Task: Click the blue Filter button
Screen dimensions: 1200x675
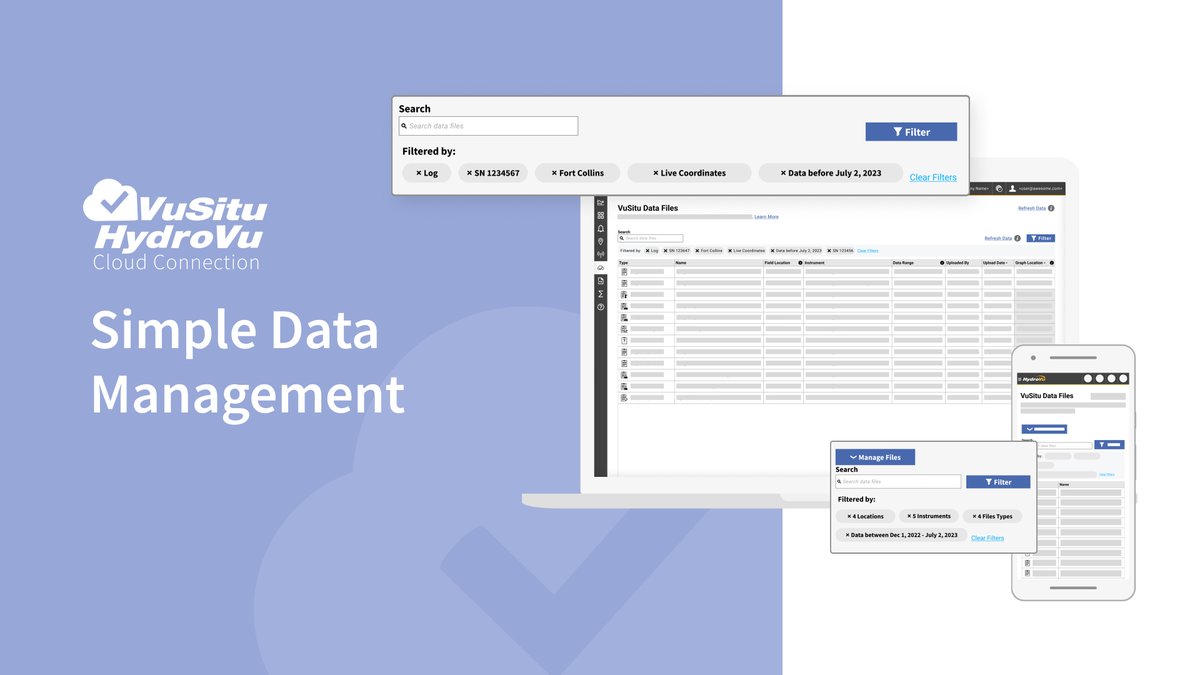Action: tap(911, 131)
